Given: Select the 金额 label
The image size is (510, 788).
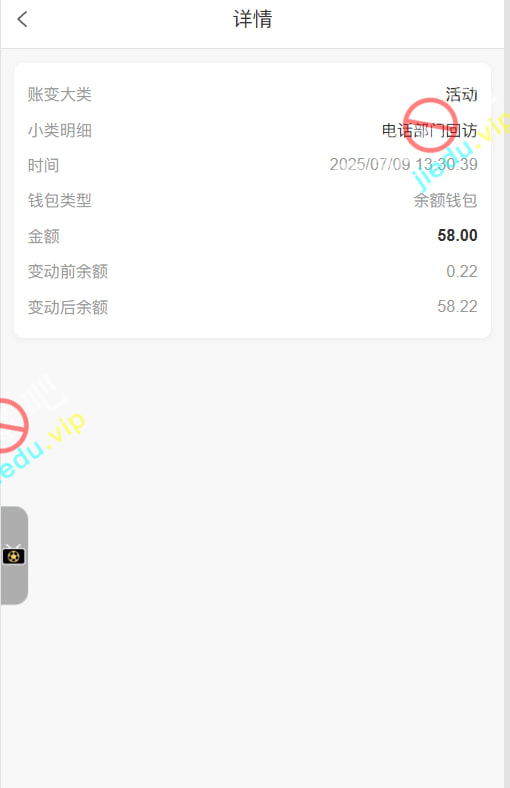Looking at the screenshot, I should 44,236.
